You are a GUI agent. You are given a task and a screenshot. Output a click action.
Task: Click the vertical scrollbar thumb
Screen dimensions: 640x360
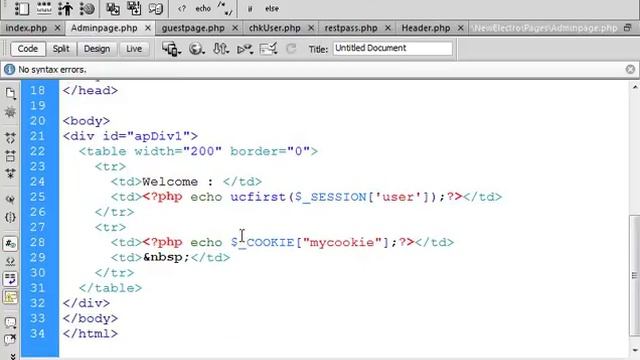pyautogui.click(x=634, y=275)
